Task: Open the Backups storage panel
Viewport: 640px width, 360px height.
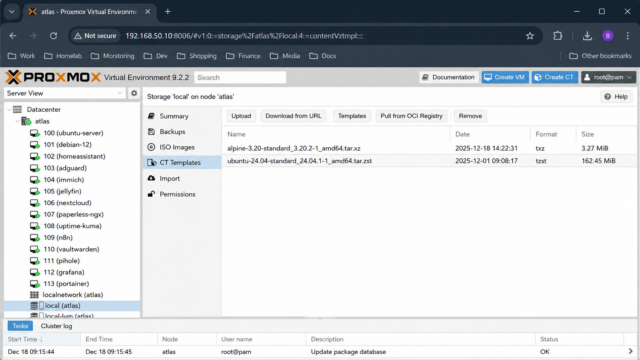Action: point(182,132)
